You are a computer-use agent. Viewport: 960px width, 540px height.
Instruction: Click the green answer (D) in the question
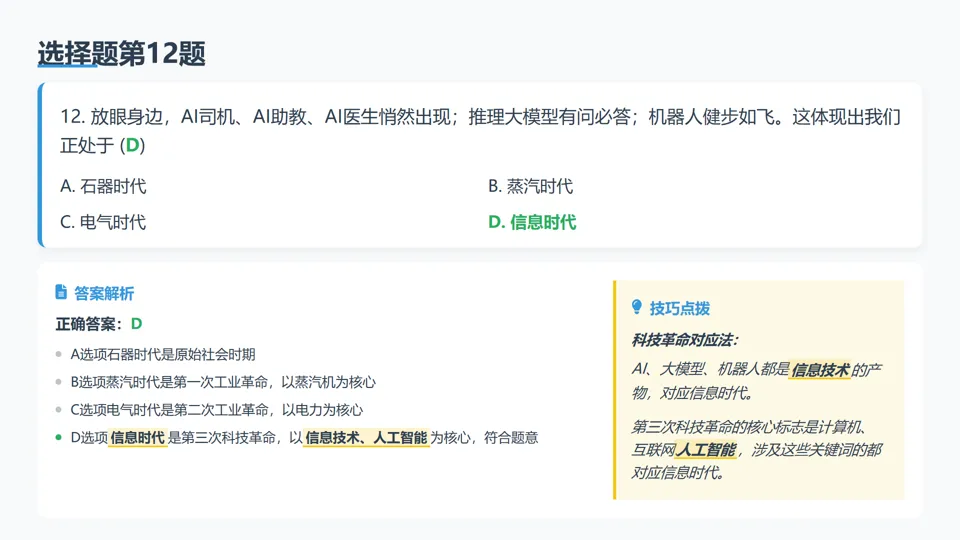click(132, 145)
